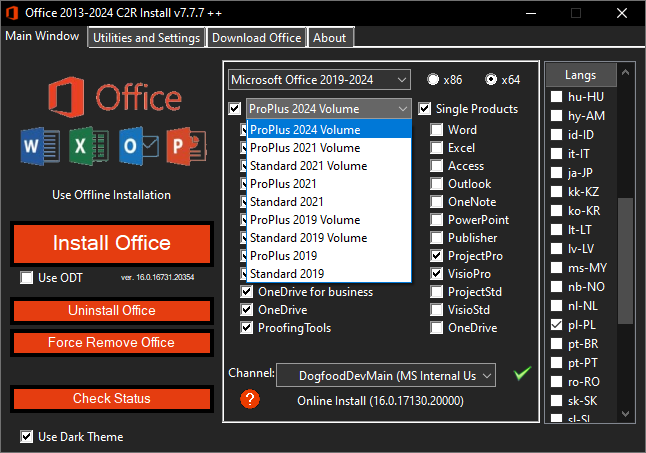Enable the Use ODT checkbox
The height and width of the screenshot is (453, 646).
(27, 278)
